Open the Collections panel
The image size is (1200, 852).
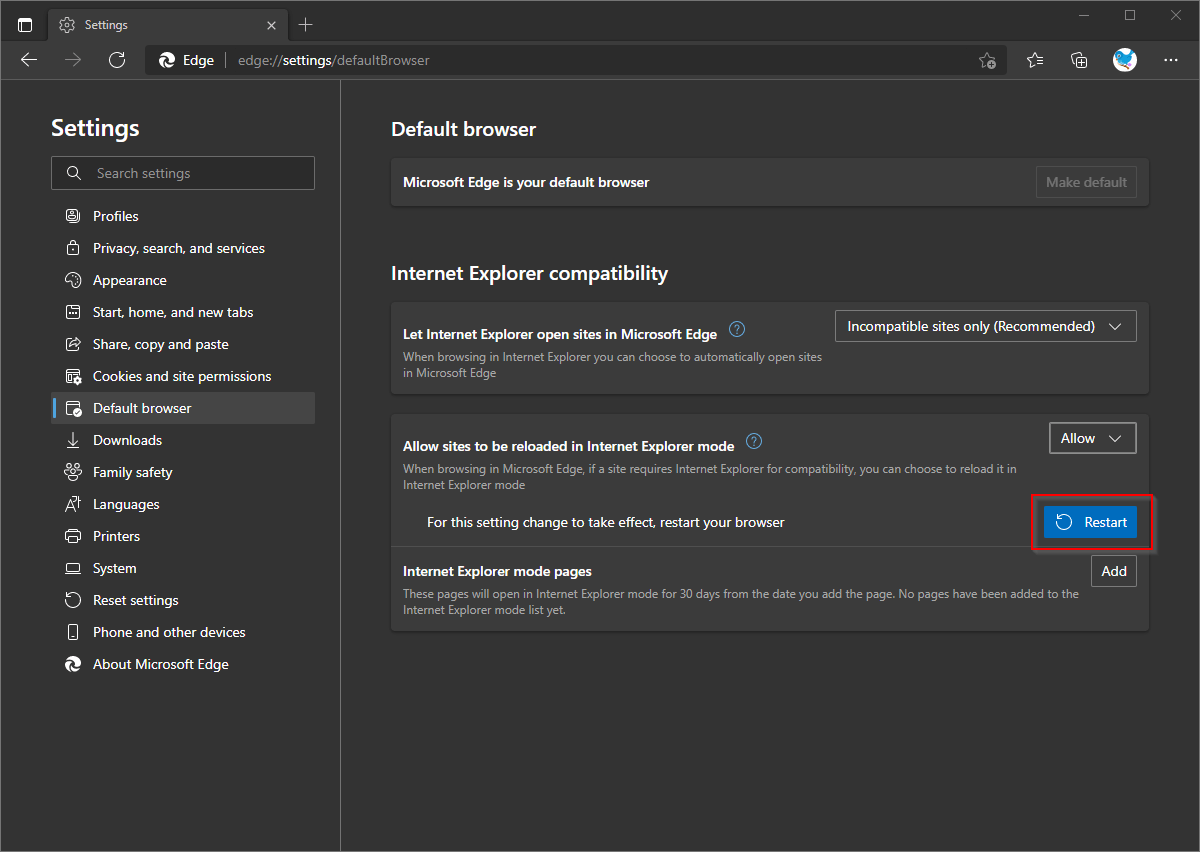pos(1079,60)
